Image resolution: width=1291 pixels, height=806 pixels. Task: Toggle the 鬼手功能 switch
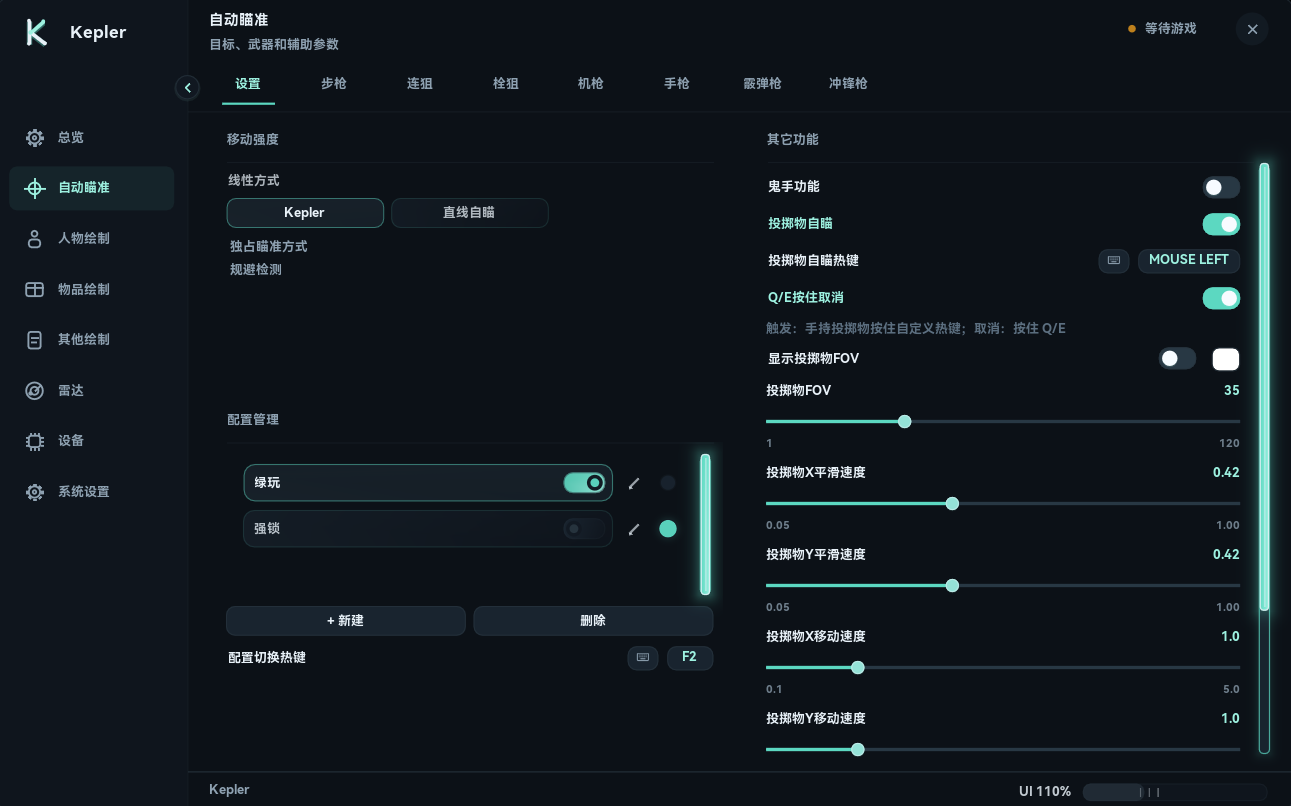(x=1221, y=187)
